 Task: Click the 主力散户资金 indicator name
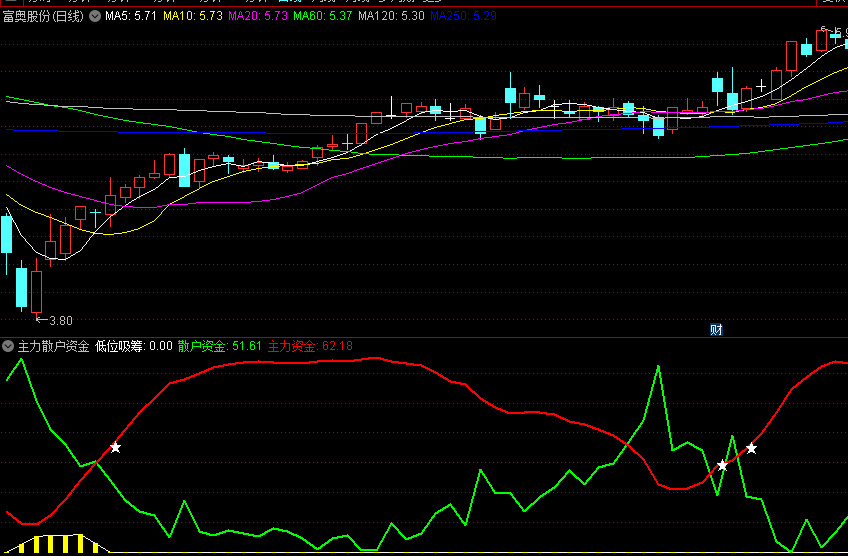(54, 346)
